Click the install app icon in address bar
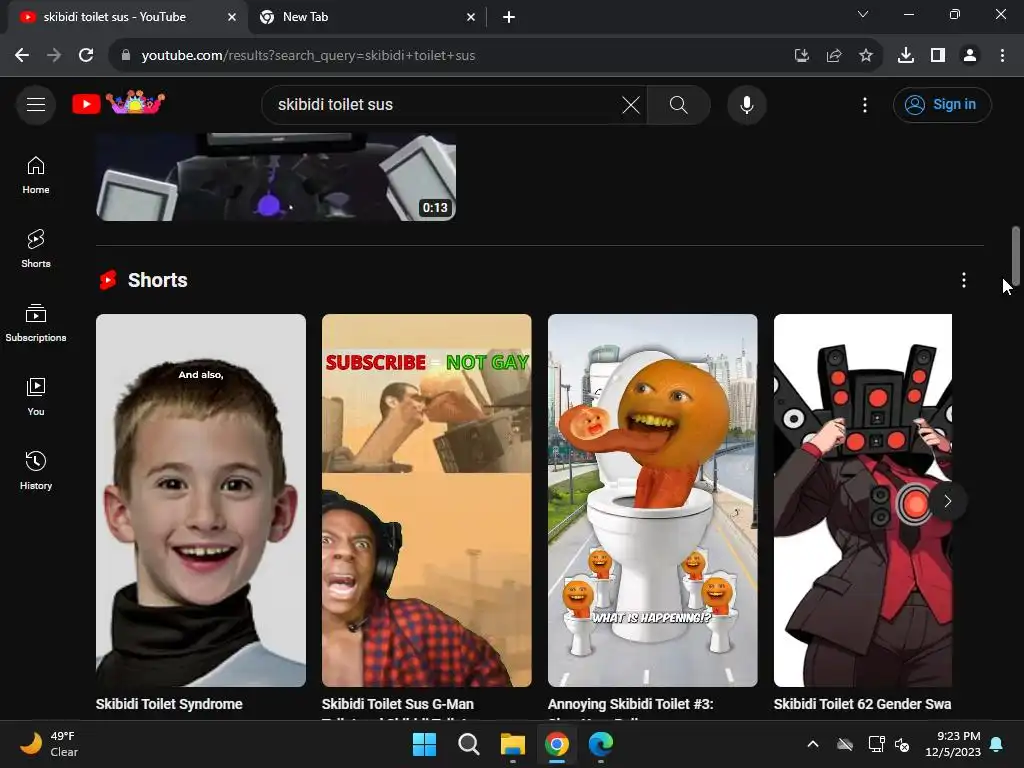 point(802,56)
